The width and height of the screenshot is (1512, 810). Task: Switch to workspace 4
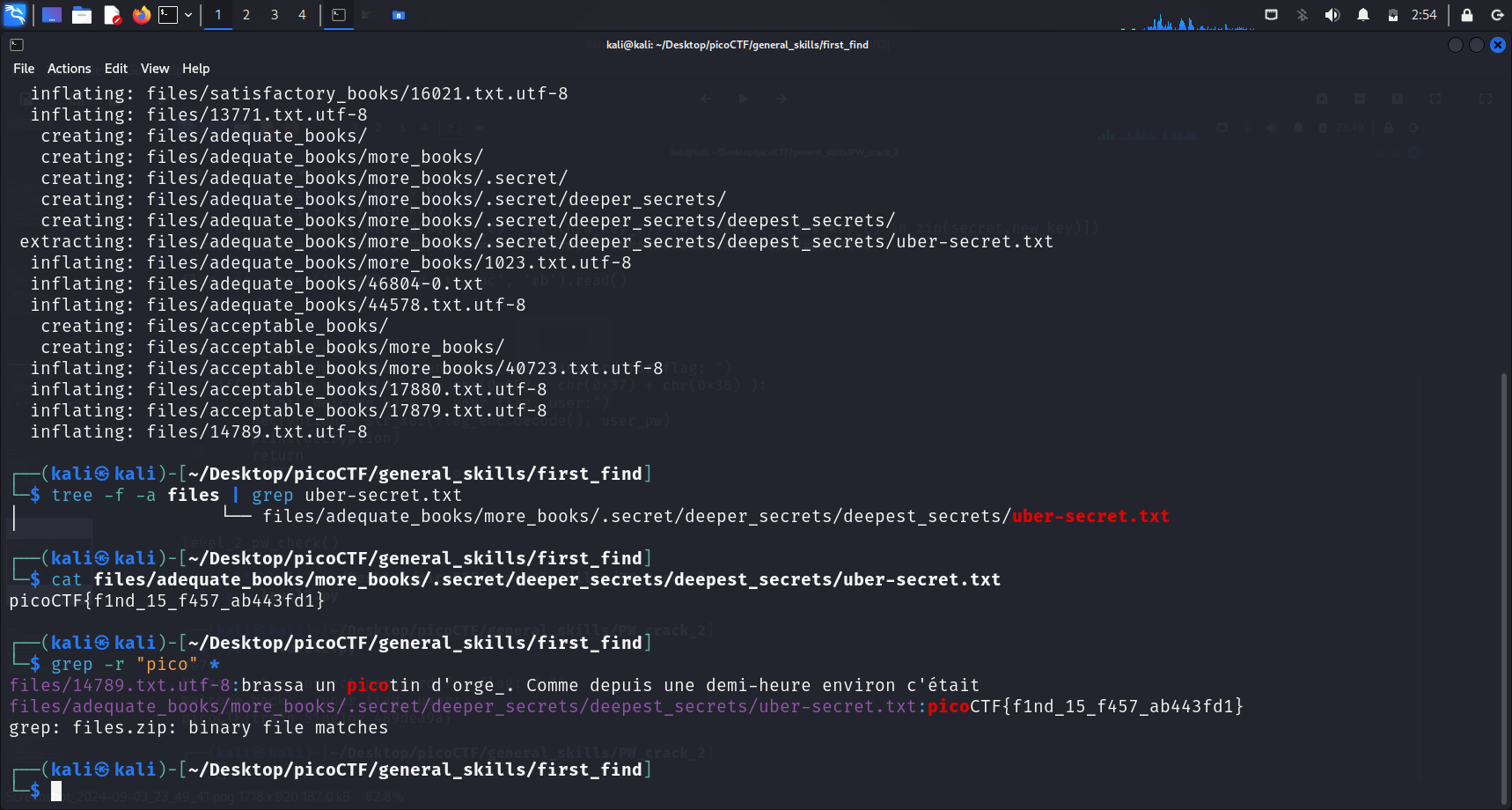click(x=302, y=15)
